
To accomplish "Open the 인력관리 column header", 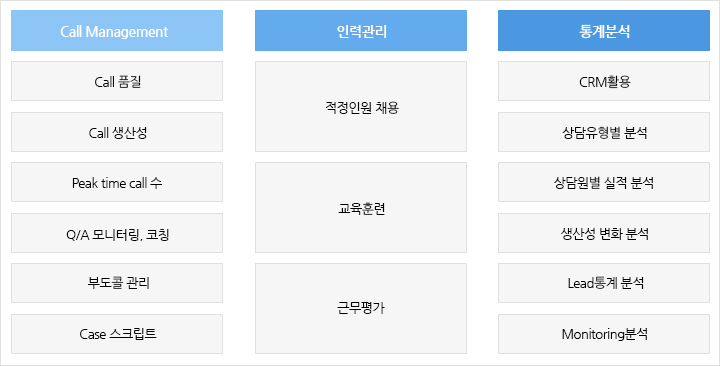I will [x=361, y=30].
